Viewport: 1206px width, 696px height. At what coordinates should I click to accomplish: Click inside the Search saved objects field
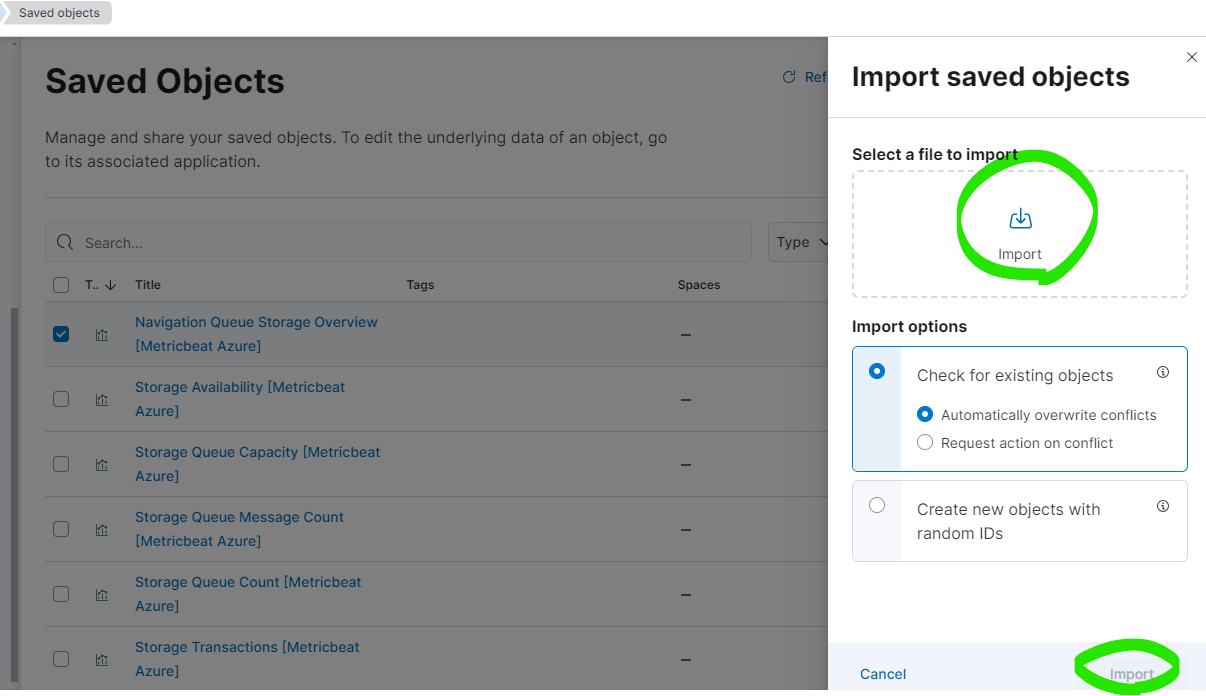[300, 242]
